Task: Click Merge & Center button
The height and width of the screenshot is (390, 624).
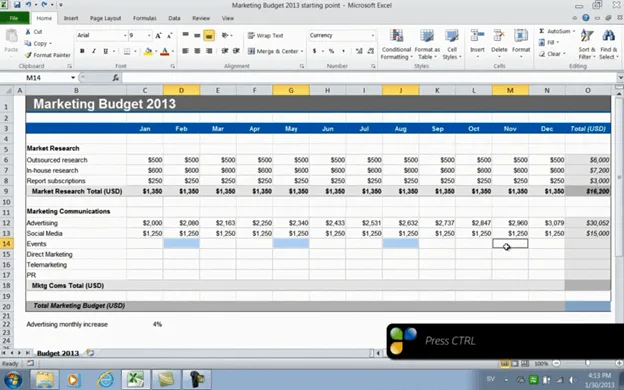Action: [x=273, y=51]
